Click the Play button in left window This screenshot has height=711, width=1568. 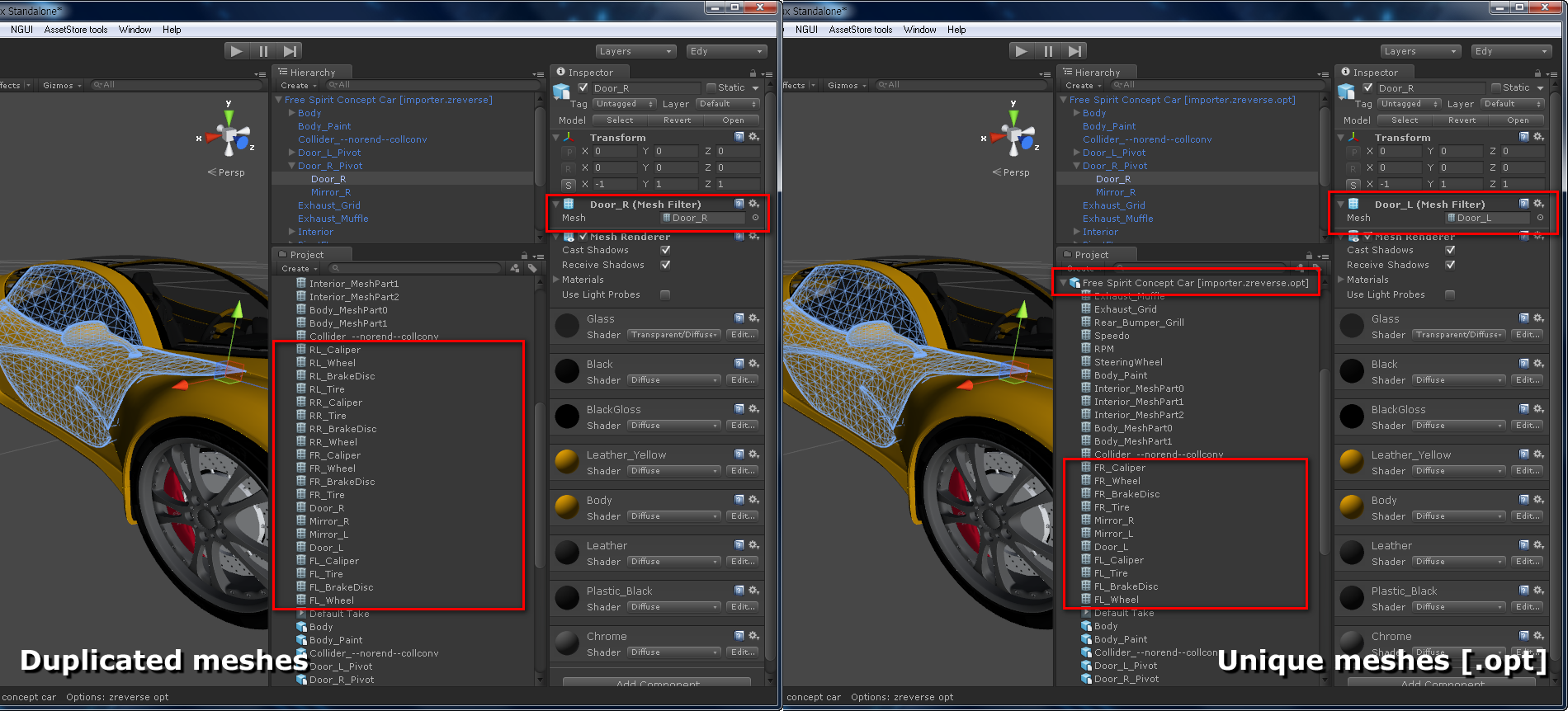[237, 51]
